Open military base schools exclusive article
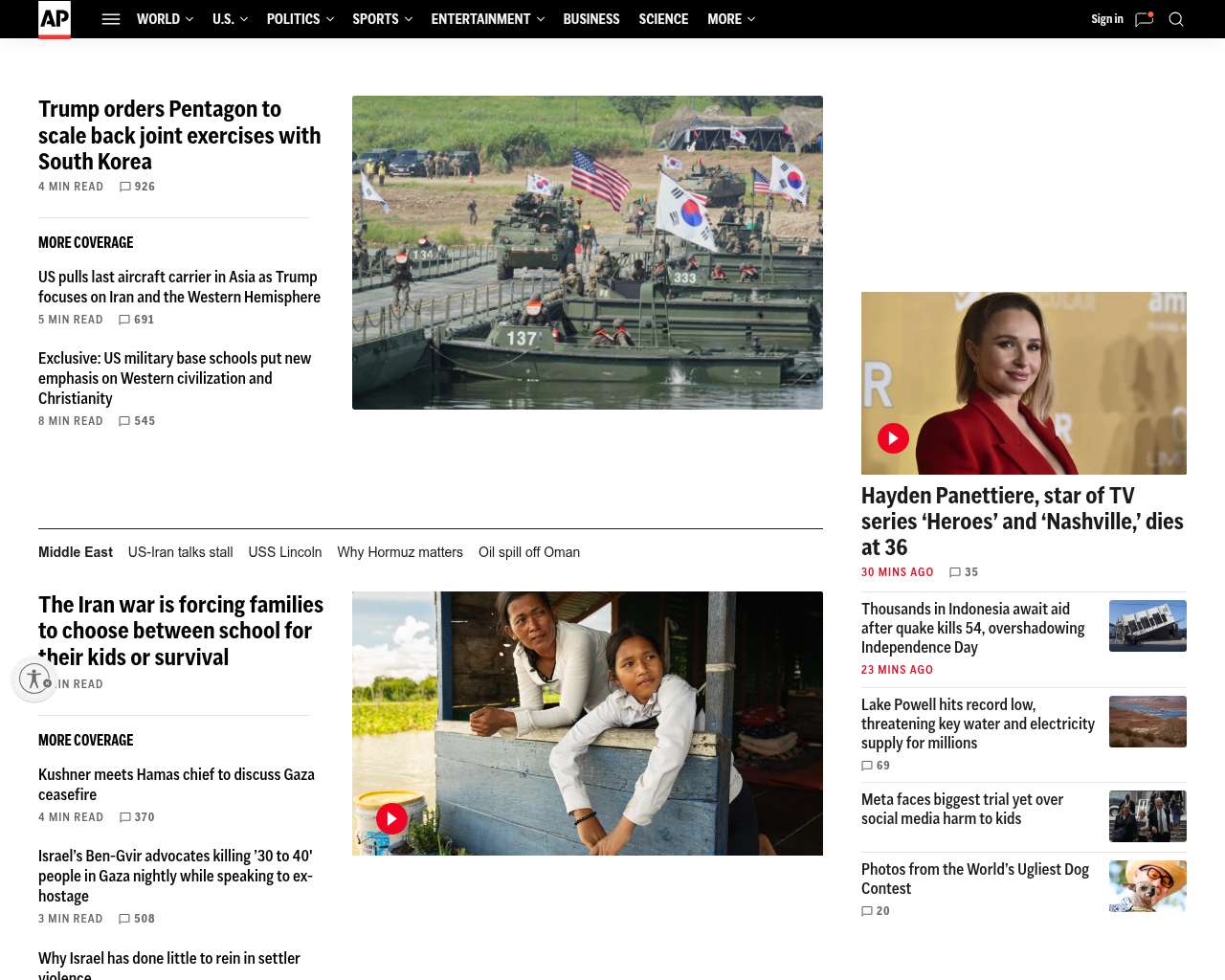The height and width of the screenshot is (980, 1225). point(175,378)
